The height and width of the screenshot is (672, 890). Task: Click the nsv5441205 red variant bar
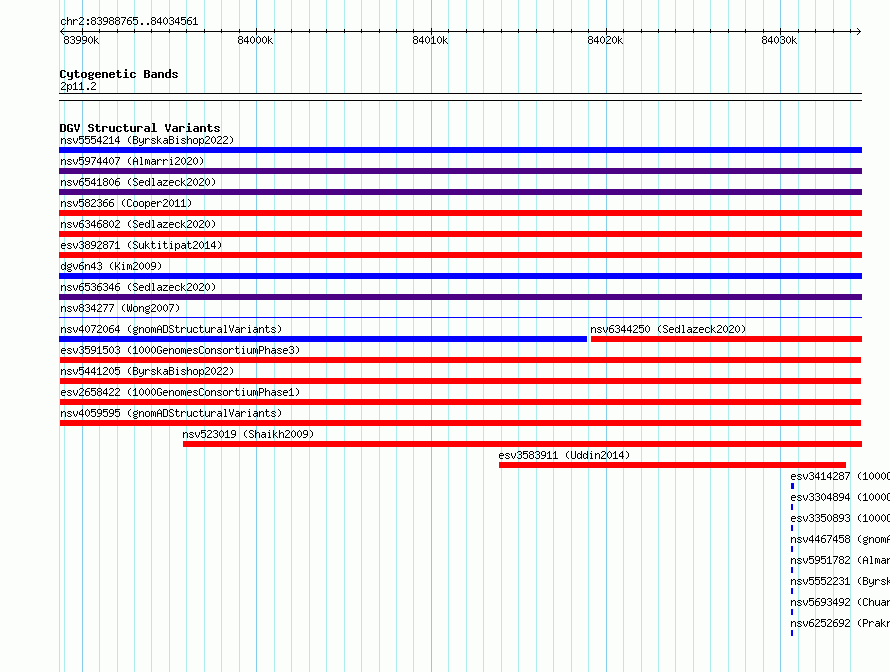460,381
